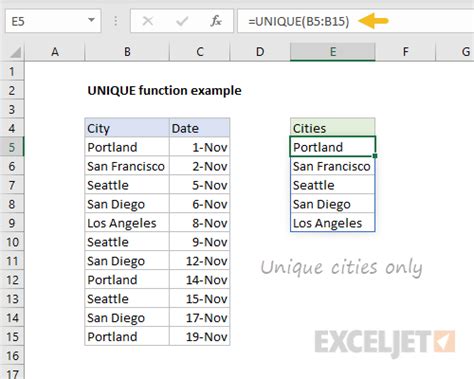Select column A header
Screen dimensions: 474x379
[x=55, y=52]
